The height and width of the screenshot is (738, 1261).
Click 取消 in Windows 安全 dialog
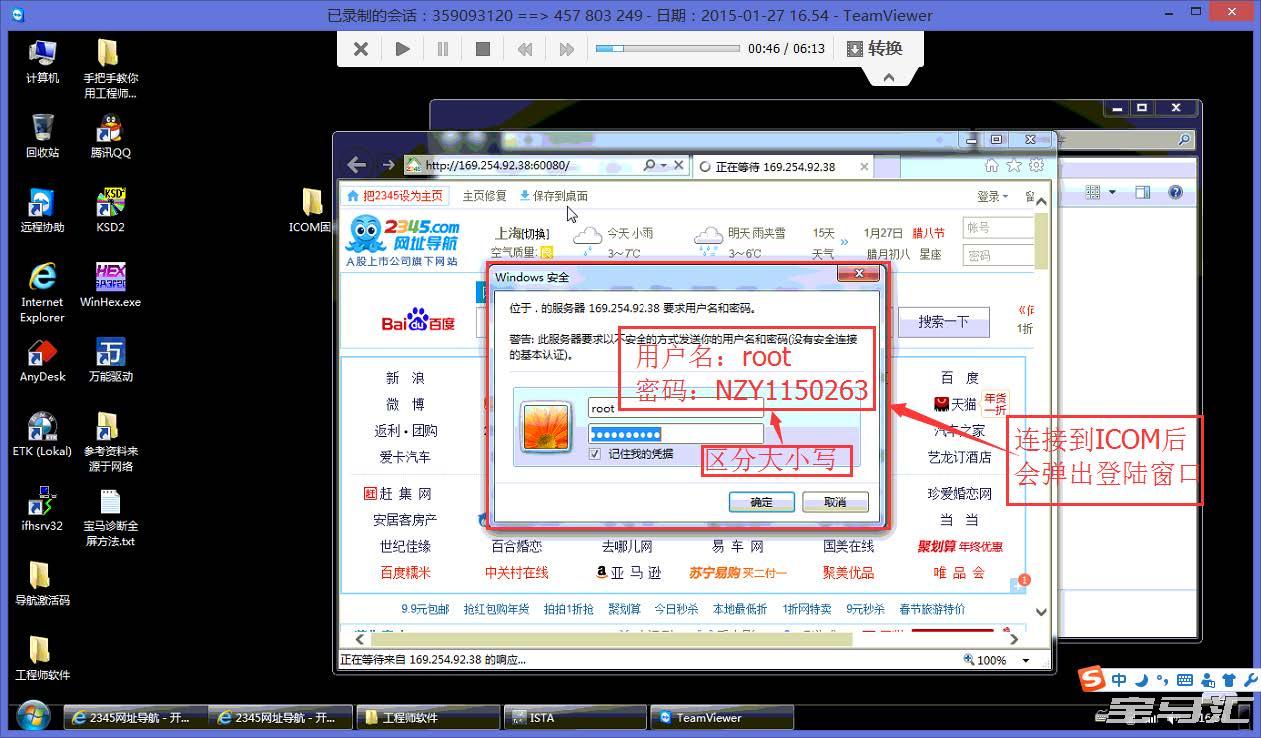pos(835,501)
